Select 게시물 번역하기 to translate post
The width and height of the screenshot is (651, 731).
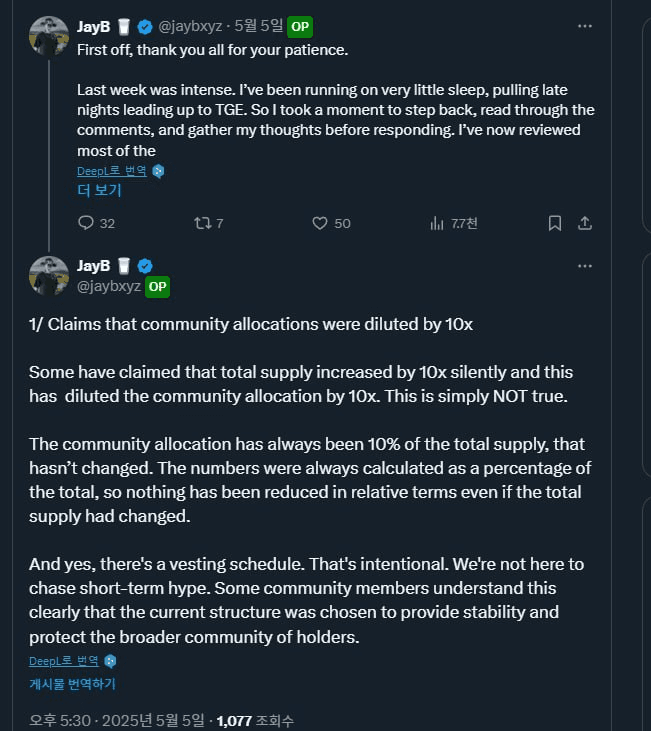click(x=72, y=684)
